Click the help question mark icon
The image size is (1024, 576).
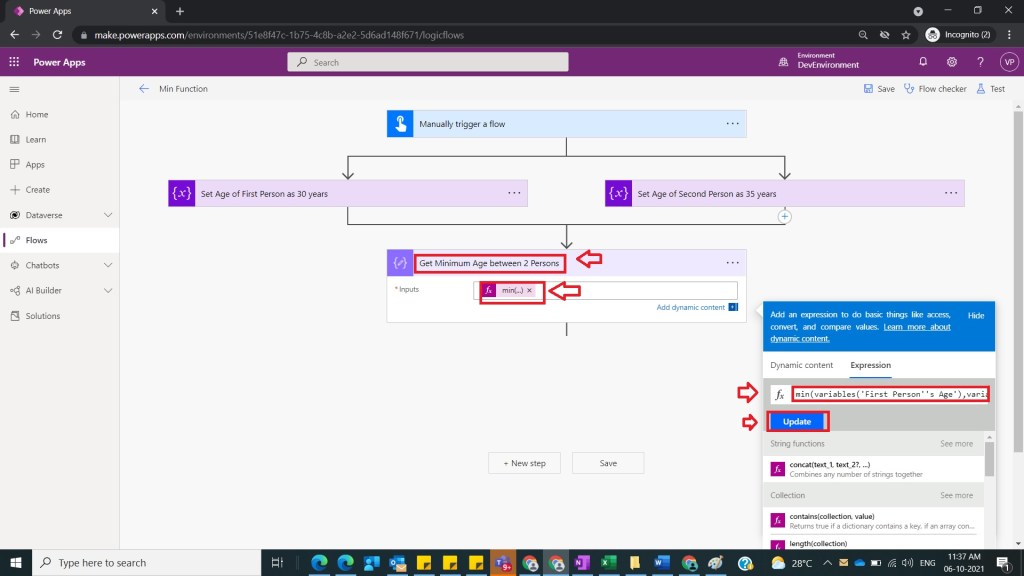pyautogui.click(x=980, y=62)
